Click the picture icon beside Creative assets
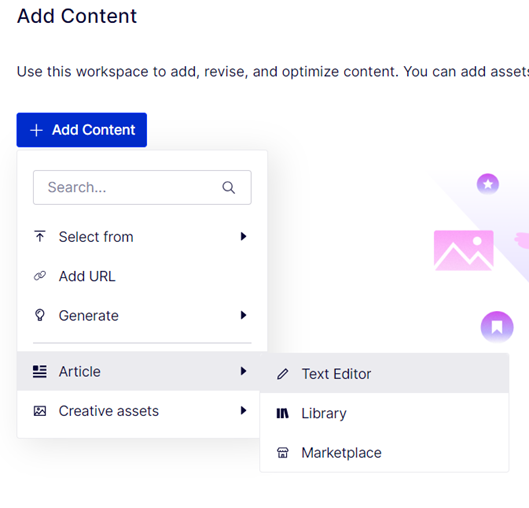Image resolution: width=529 pixels, height=508 pixels. (40, 411)
